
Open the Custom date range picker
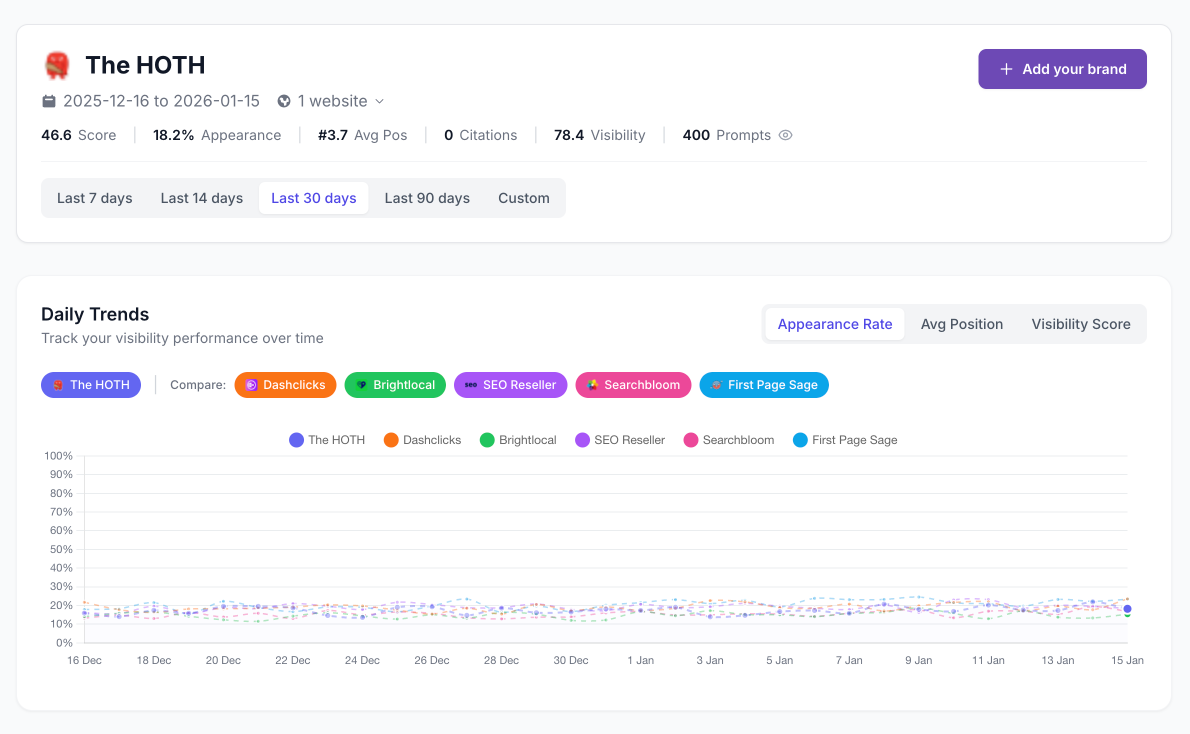click(x=524, y=198)
